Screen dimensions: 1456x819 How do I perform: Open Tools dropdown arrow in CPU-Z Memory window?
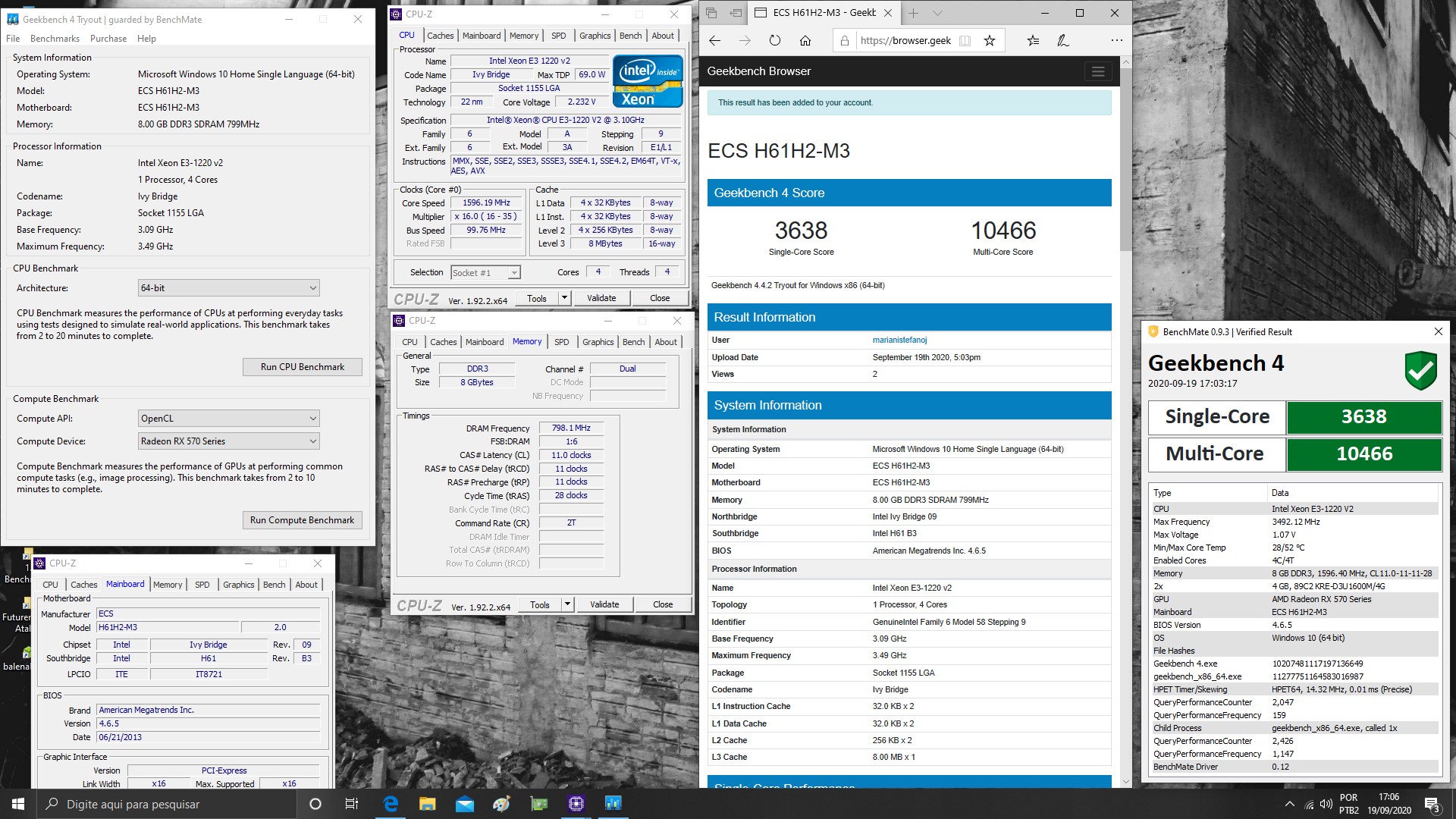567,604
